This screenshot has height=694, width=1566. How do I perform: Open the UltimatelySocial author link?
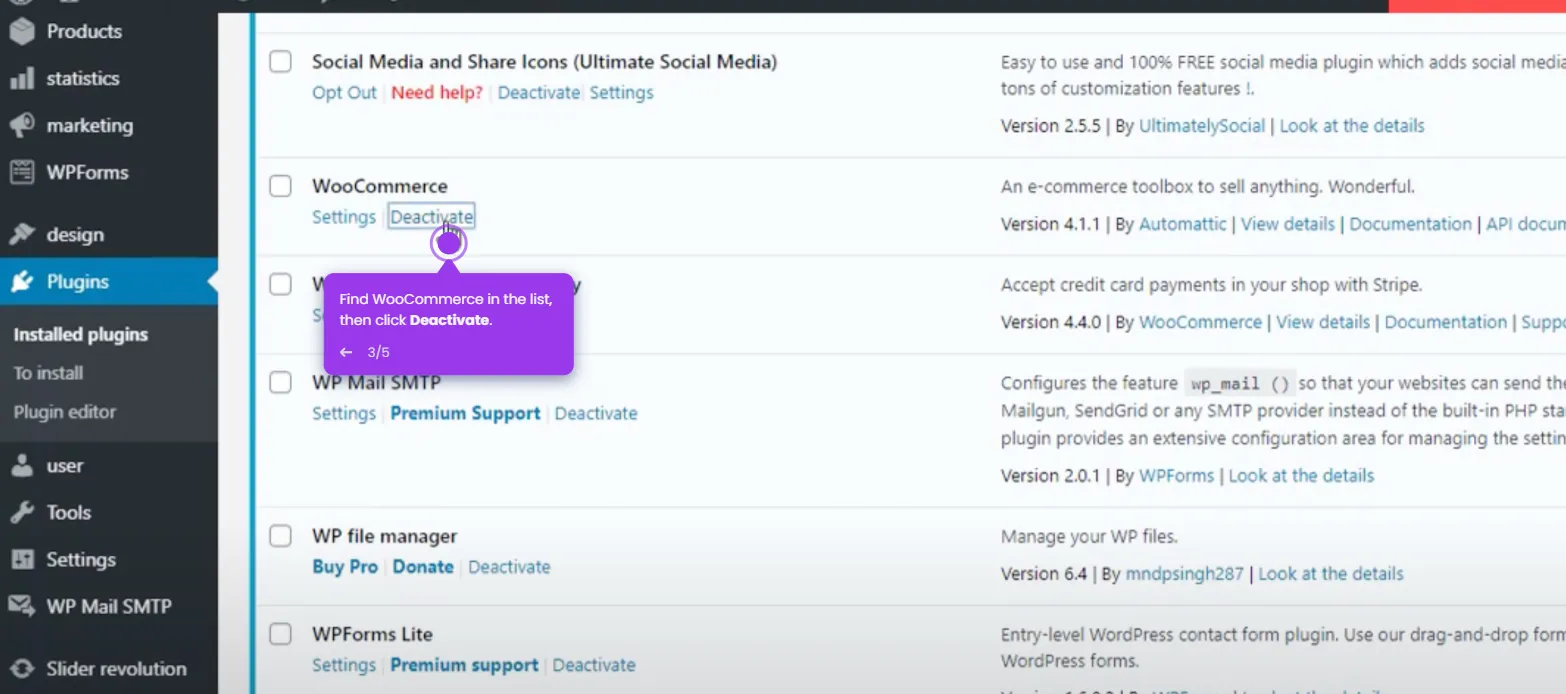[1202, 126]
